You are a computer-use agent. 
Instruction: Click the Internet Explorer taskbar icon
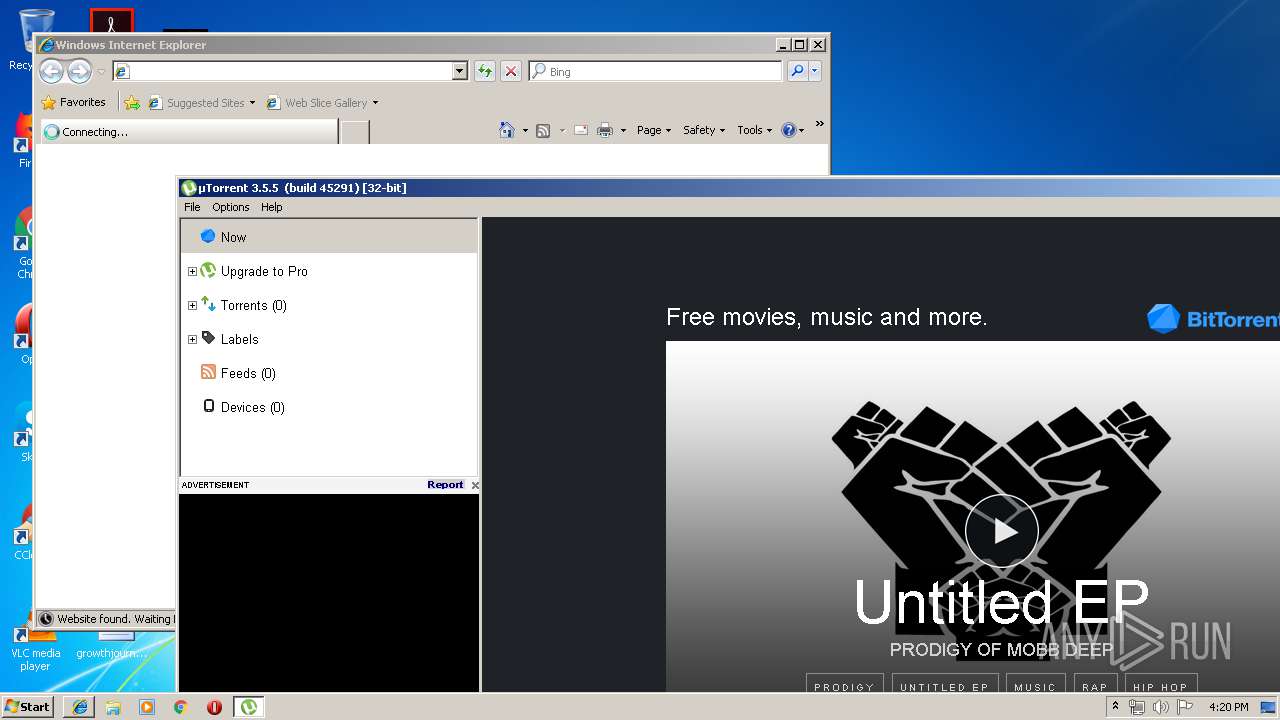pyautogui.click(x=80, y=706)
